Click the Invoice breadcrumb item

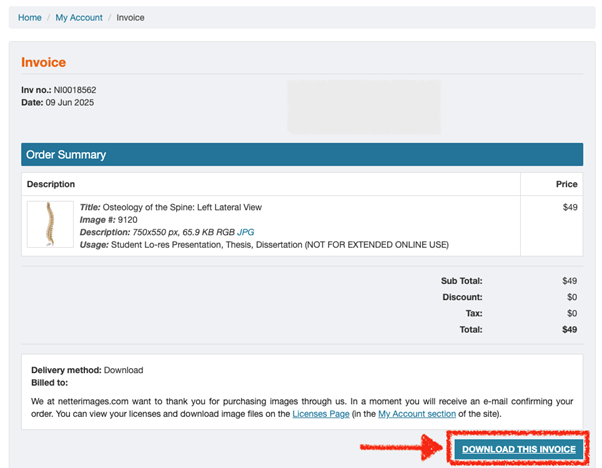(x=130, y=18)
